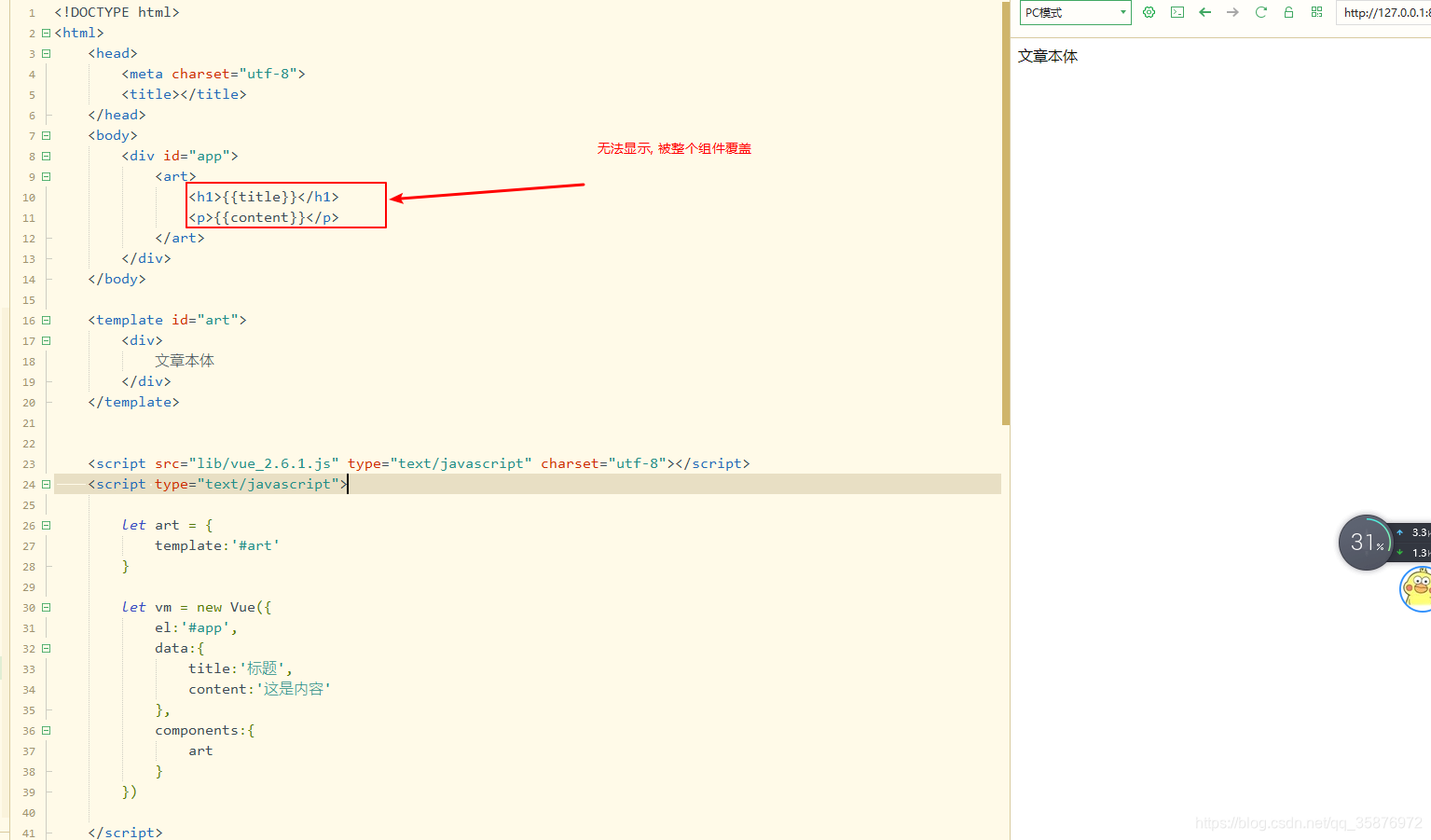The image size is (1431, 840).
Task: Collapse the template fold on line 16
Action: coord(46,320)
